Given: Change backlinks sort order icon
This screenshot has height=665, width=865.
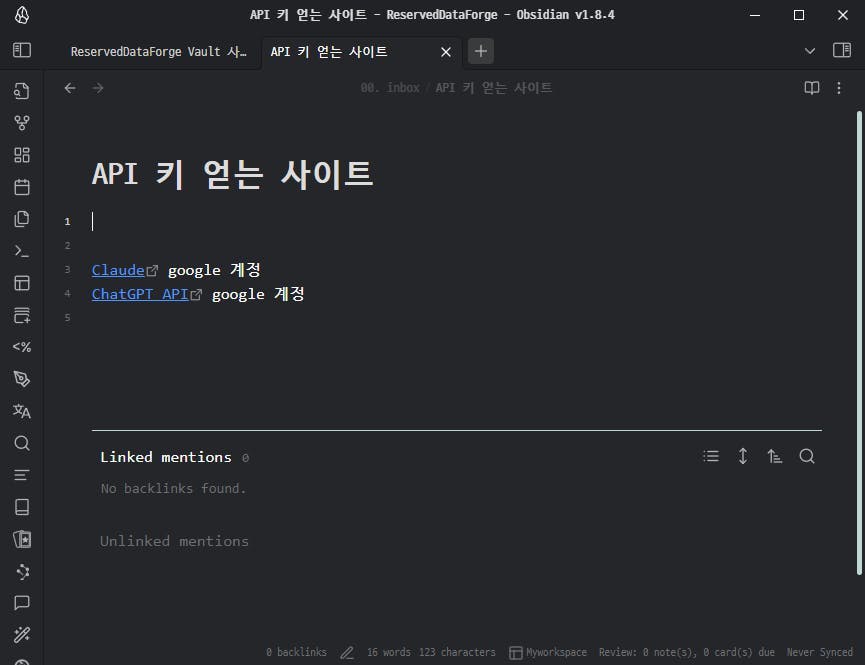Looking at the screenshot, I should [775, 456].
